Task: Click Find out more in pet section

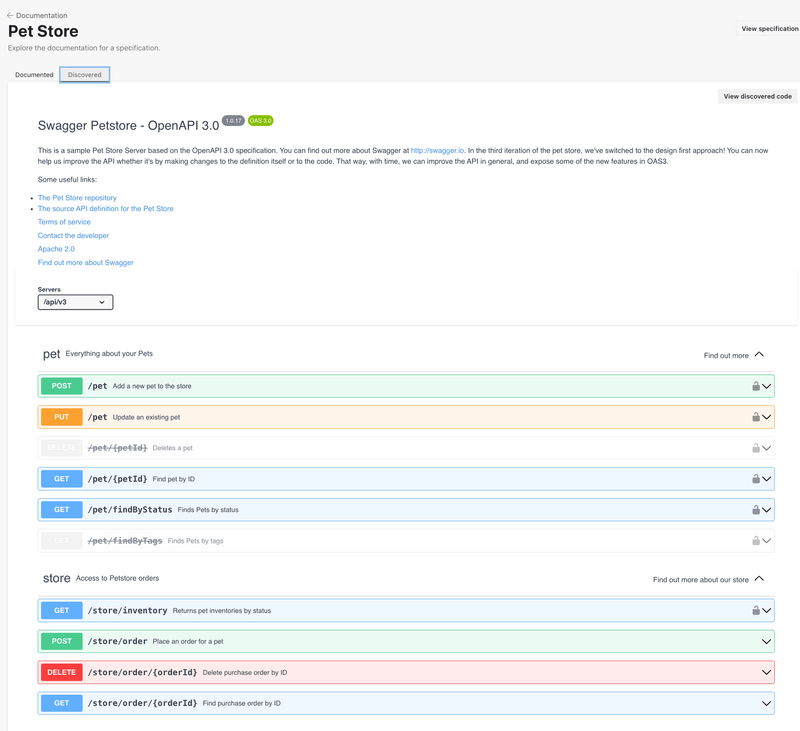Action: pyautogui.click(x=726, y=356)
